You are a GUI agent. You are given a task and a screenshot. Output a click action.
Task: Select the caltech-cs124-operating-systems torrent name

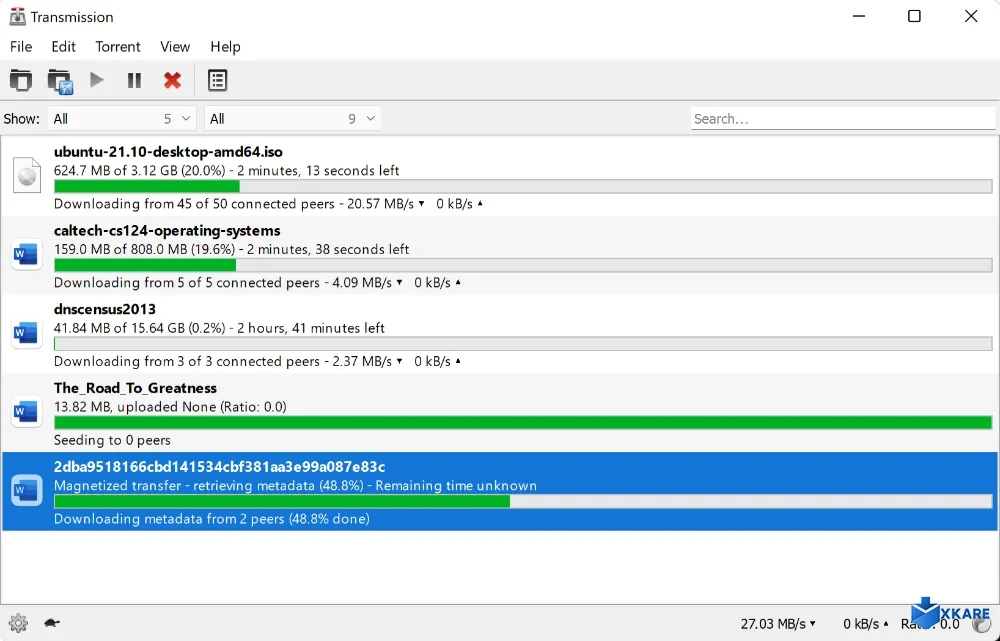pyautogui.click(x=167, y=230)
